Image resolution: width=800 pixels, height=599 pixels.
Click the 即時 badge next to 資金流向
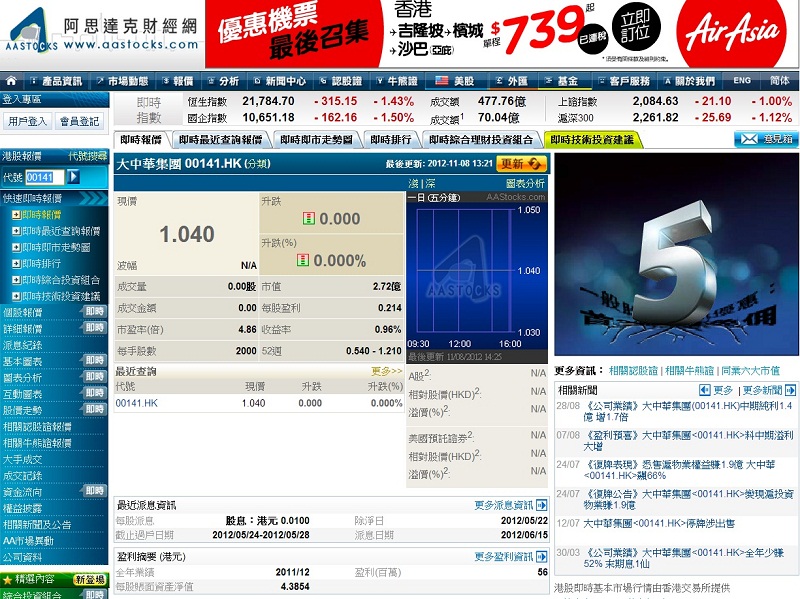tap(94, 491)
